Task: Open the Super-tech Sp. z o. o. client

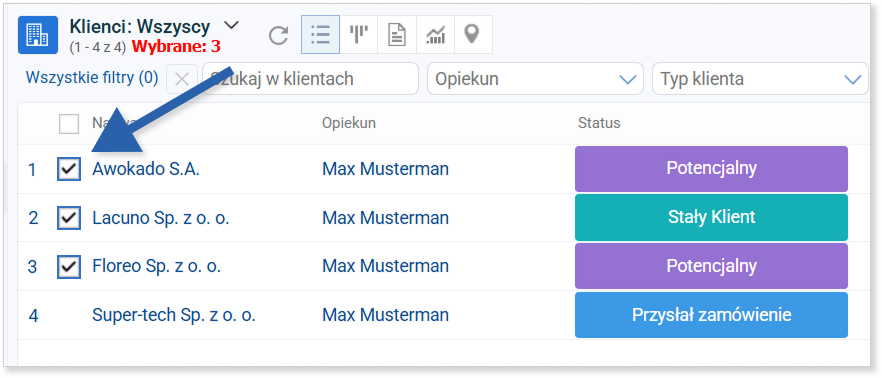Action: tap(174, 315)
